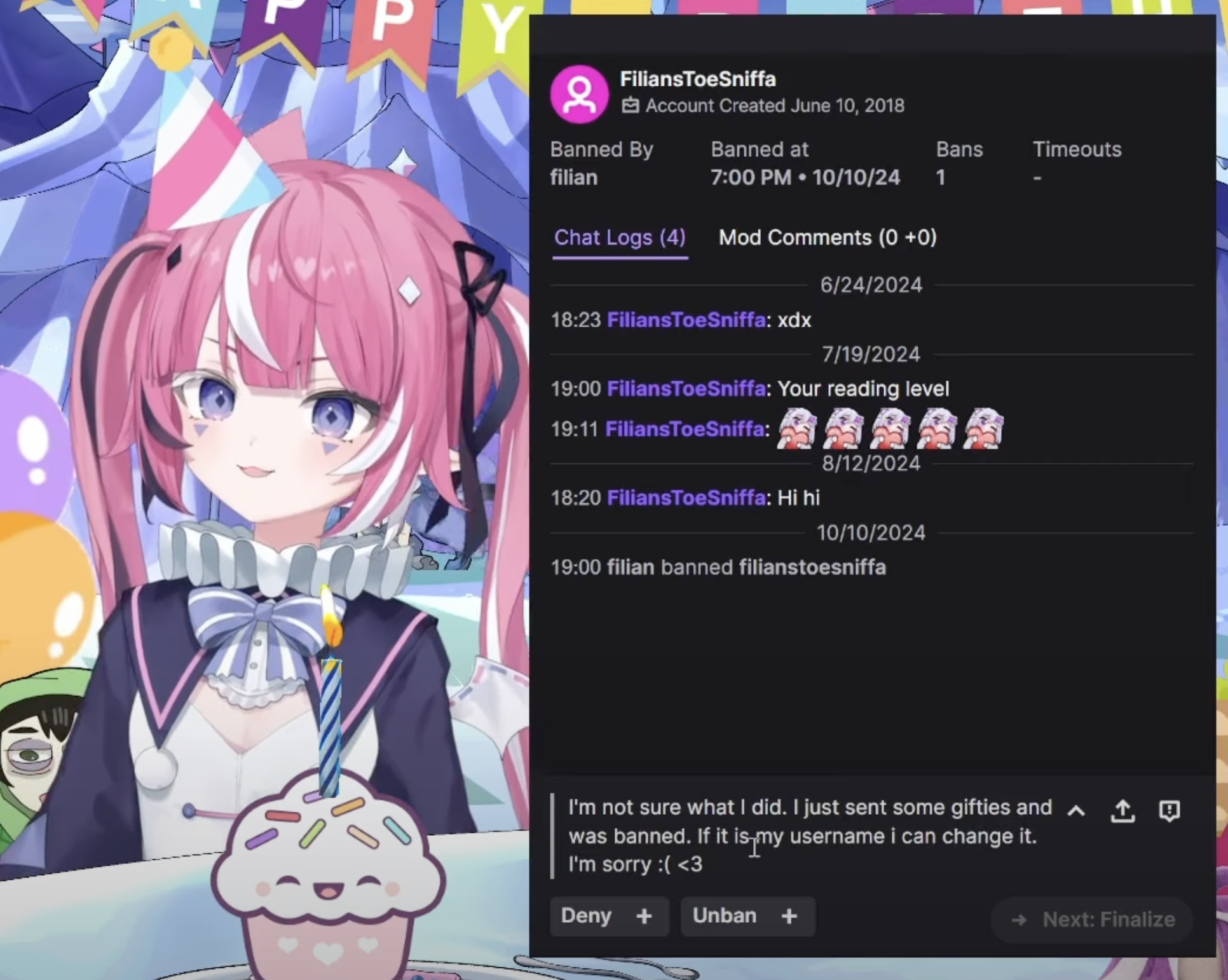Image resolution: width=1228 pixels, height=980 pixels.
Task: Click filian in the banned log entry
Action: coord(631,567)
